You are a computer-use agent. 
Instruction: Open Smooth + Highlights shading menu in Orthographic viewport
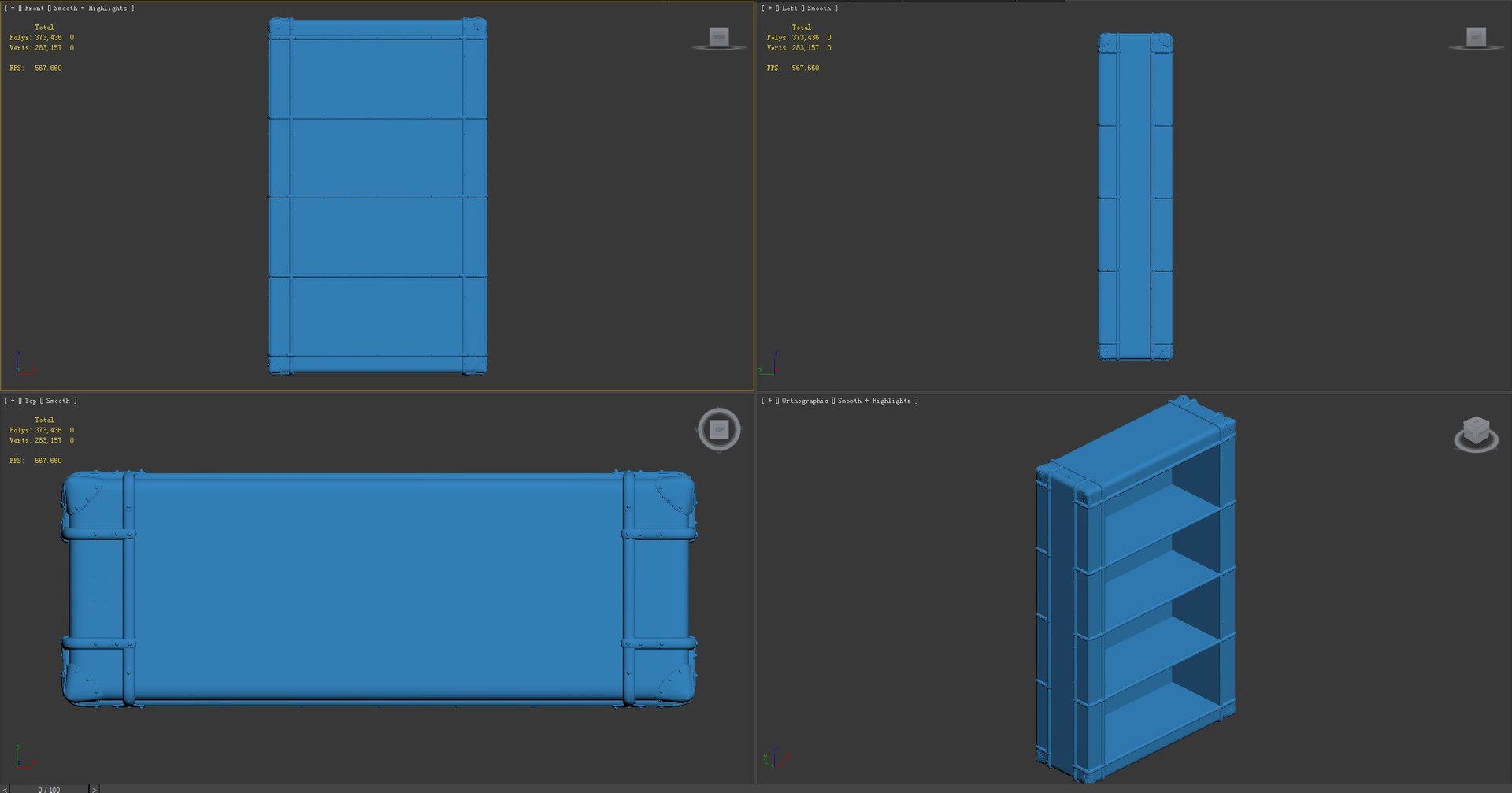point(874,401)
